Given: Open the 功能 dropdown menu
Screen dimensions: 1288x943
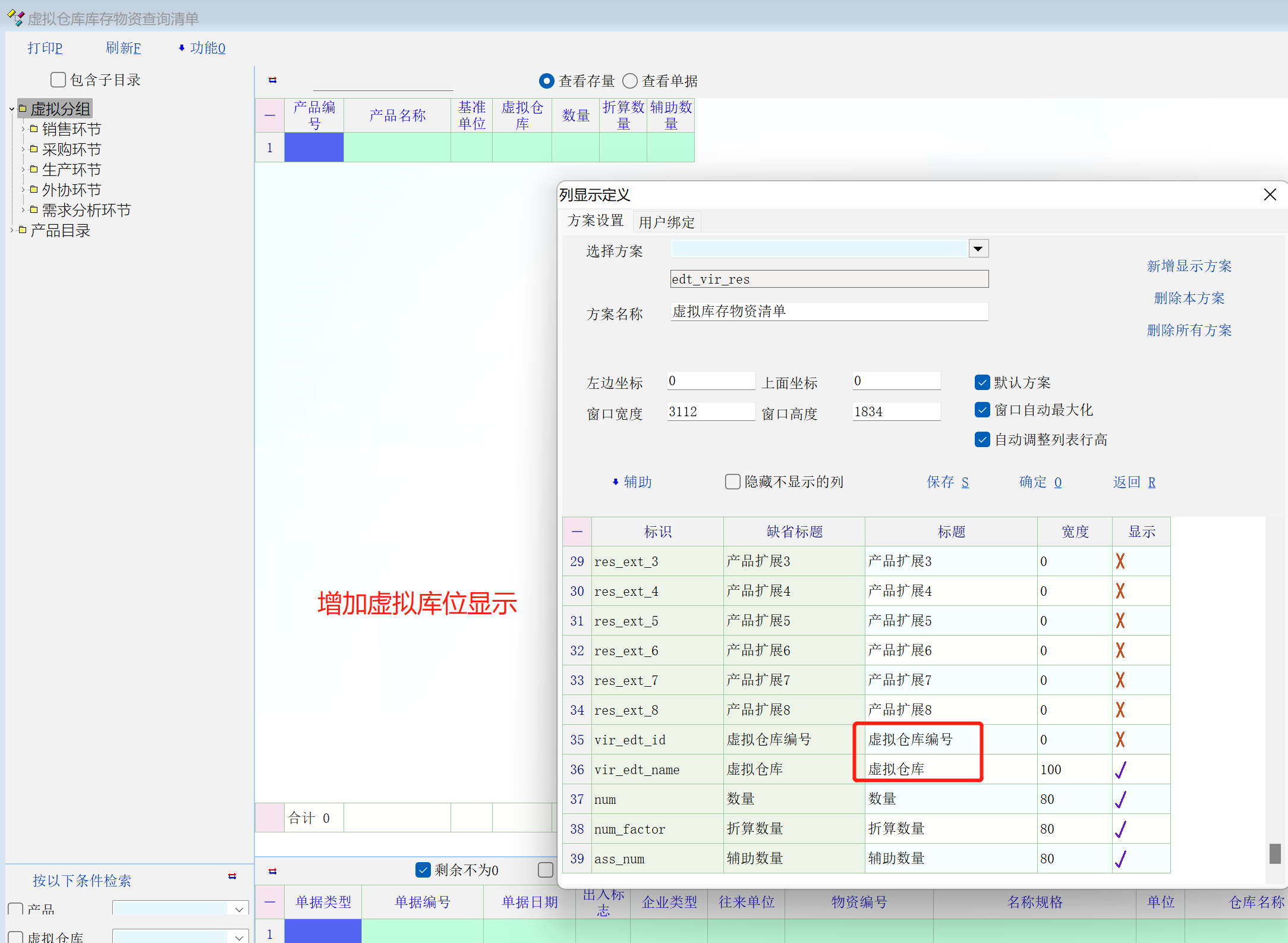Looking at the screenshot, I should pyautogui.click(x=202, y=48).
